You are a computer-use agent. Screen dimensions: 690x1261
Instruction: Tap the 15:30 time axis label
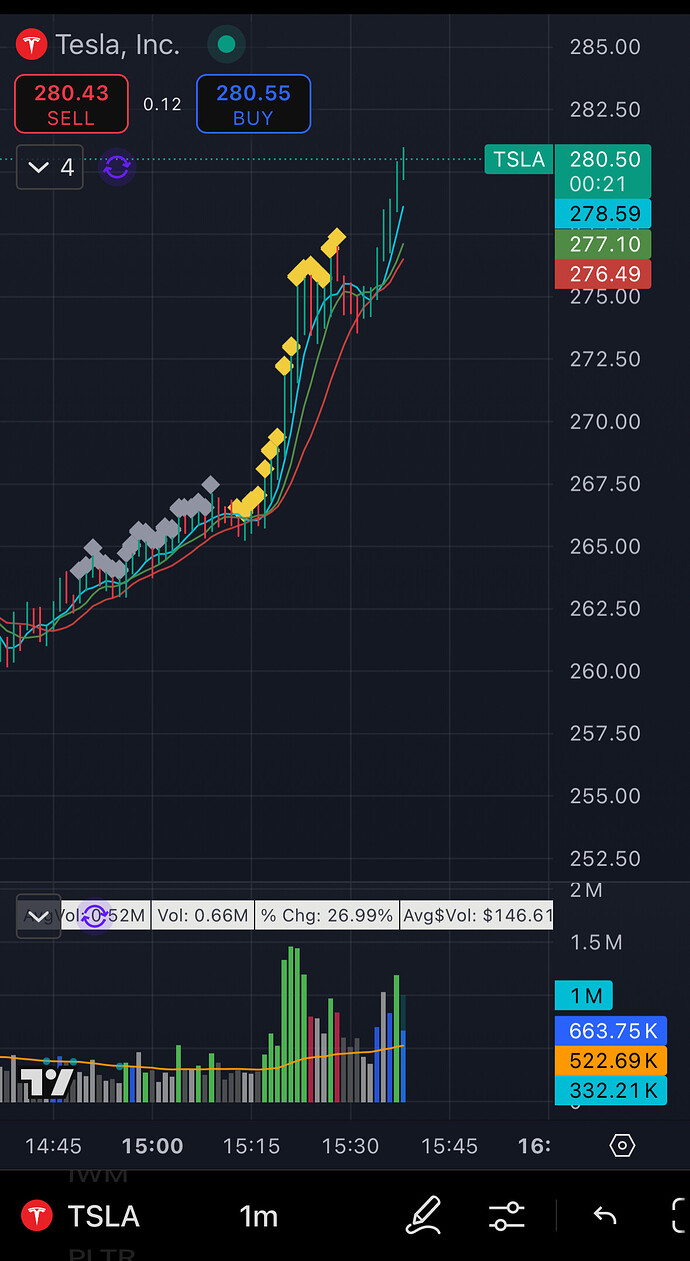350,1146
